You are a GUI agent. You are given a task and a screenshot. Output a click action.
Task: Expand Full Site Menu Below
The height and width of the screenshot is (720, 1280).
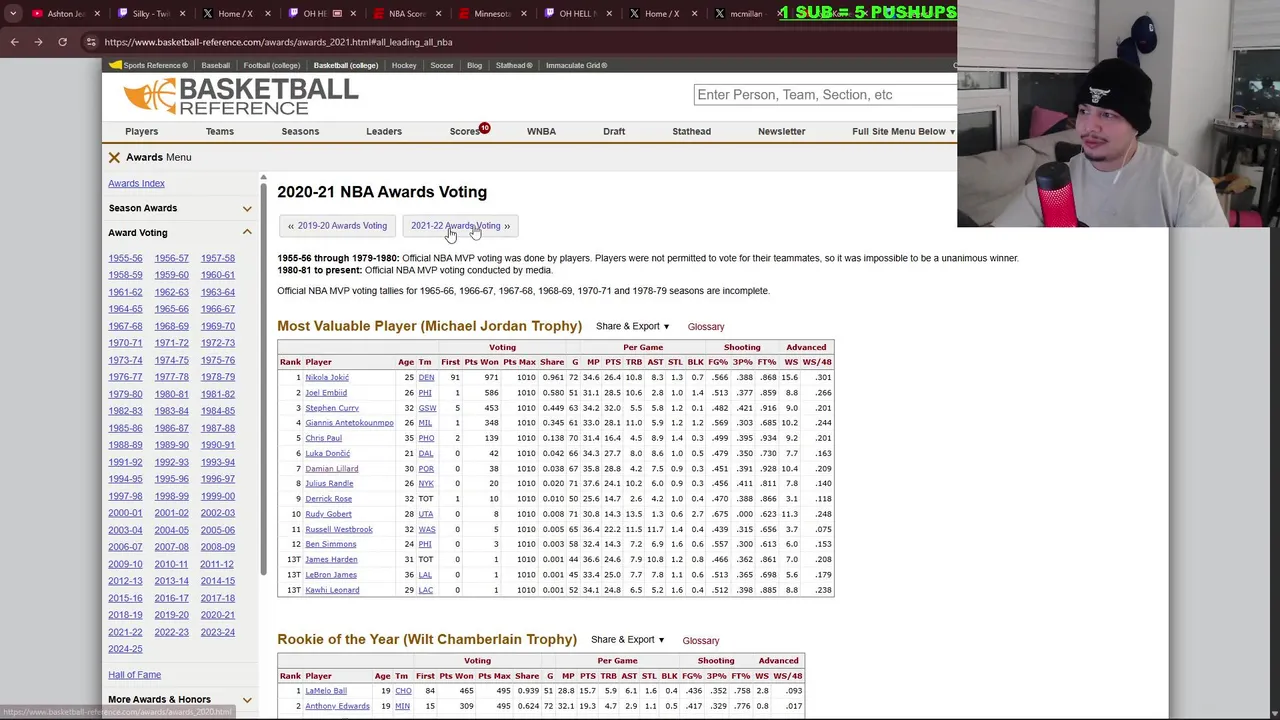(903, 131)
